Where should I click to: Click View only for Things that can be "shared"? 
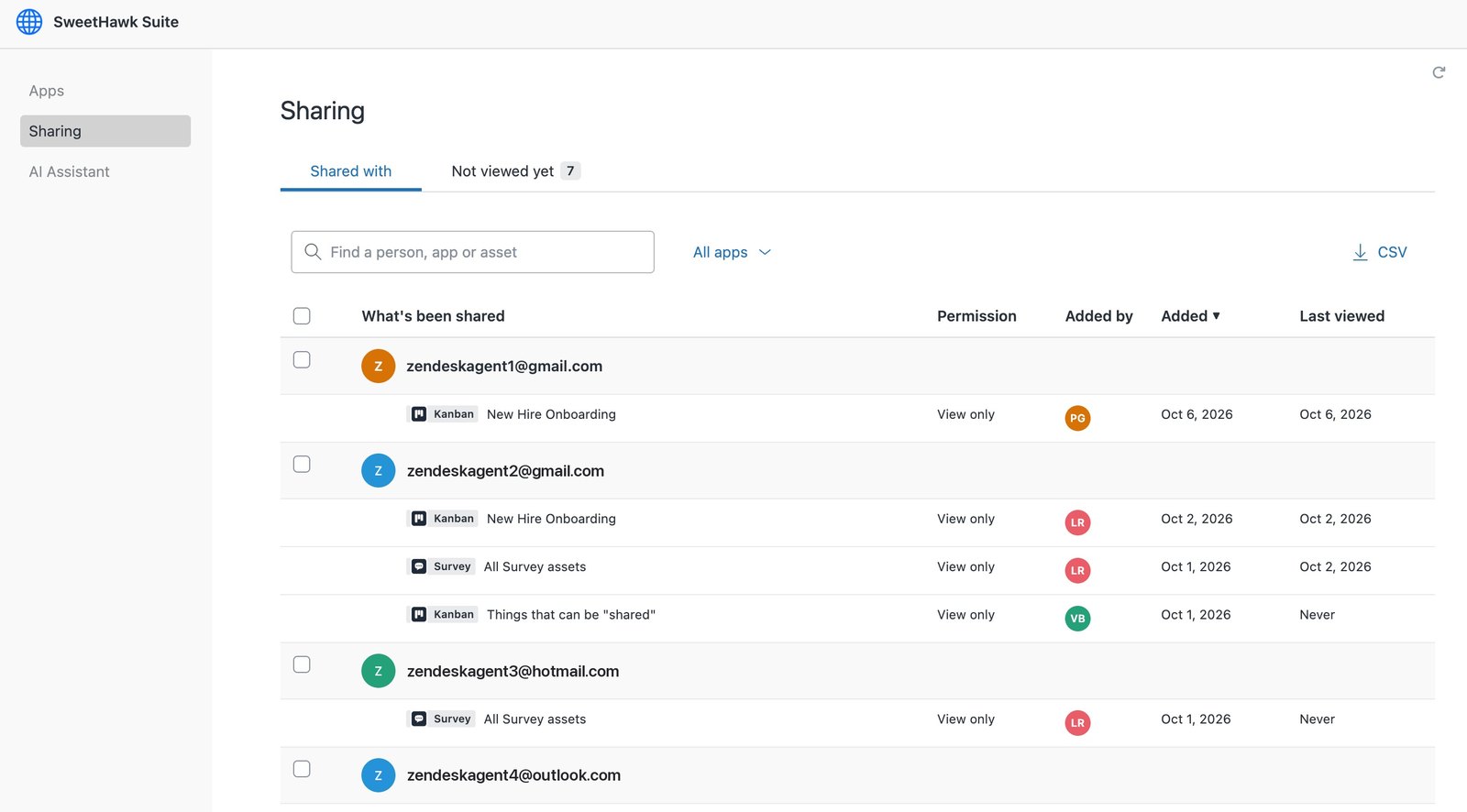click(965, 615)
